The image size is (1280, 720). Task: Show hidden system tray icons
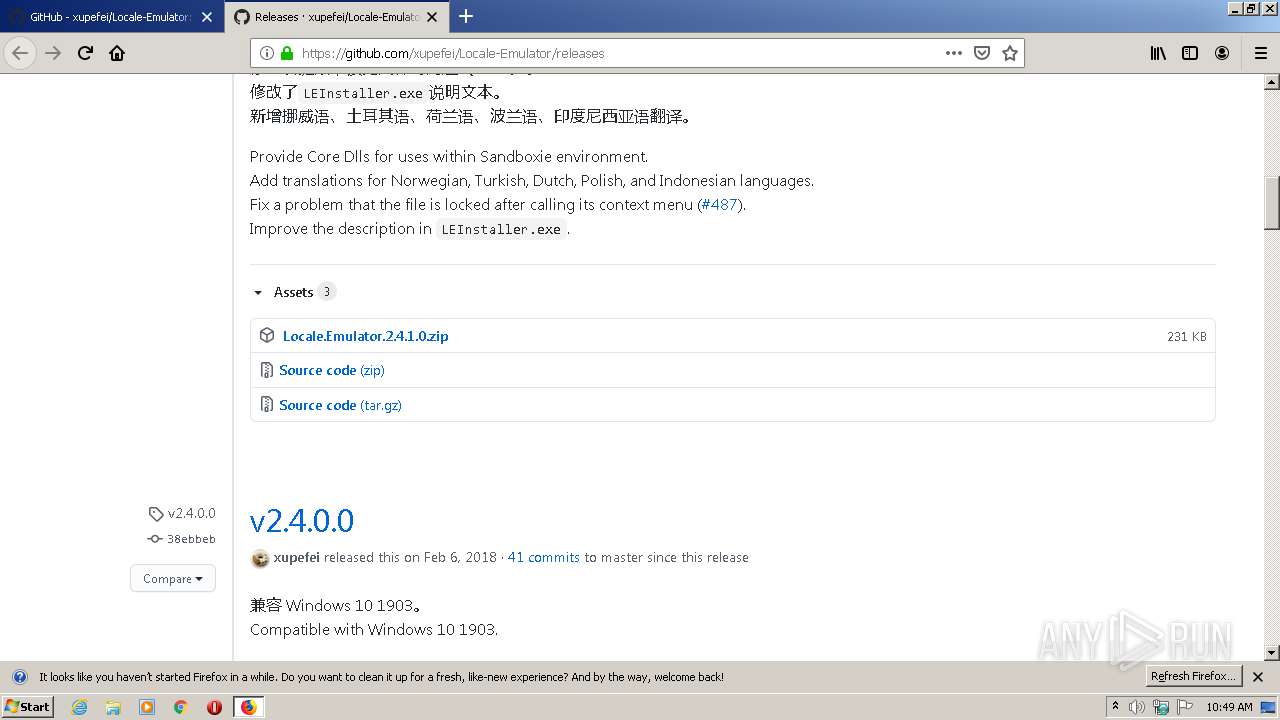pyautogui.click(x=1115, y=707)
